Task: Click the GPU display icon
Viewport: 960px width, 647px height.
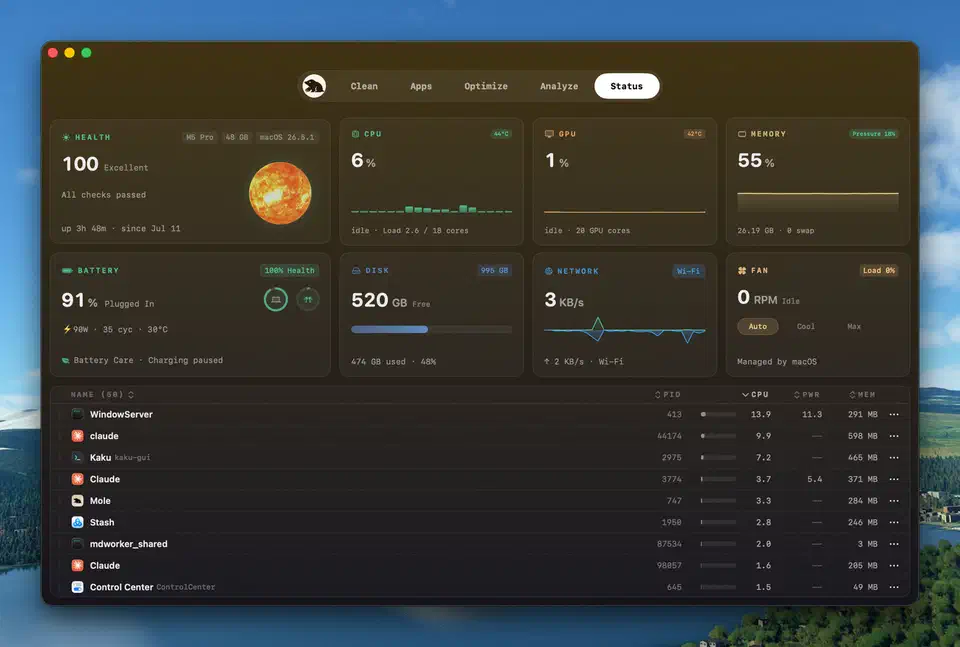Action: point(549,133)
